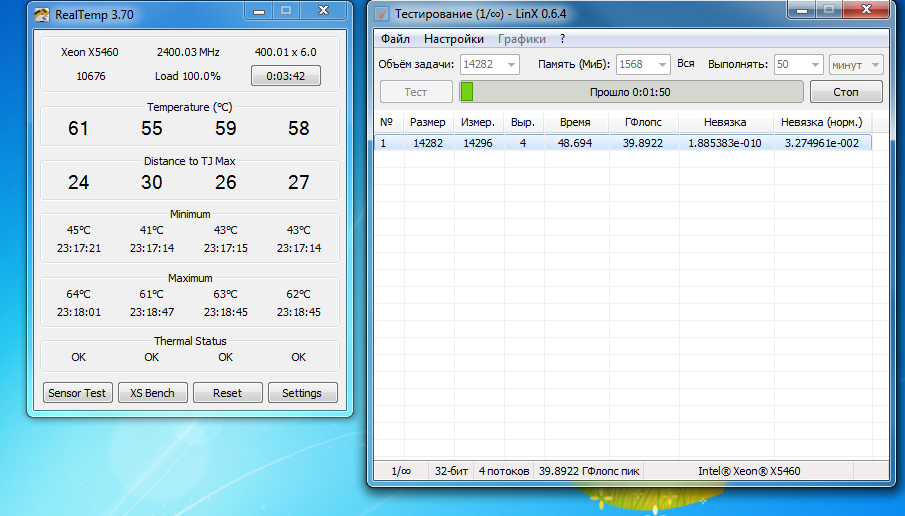Image resolution: width=905 pixels, height=516 pixels.
Task: Expand the минут units dropdown
Action: pos(875,65)
